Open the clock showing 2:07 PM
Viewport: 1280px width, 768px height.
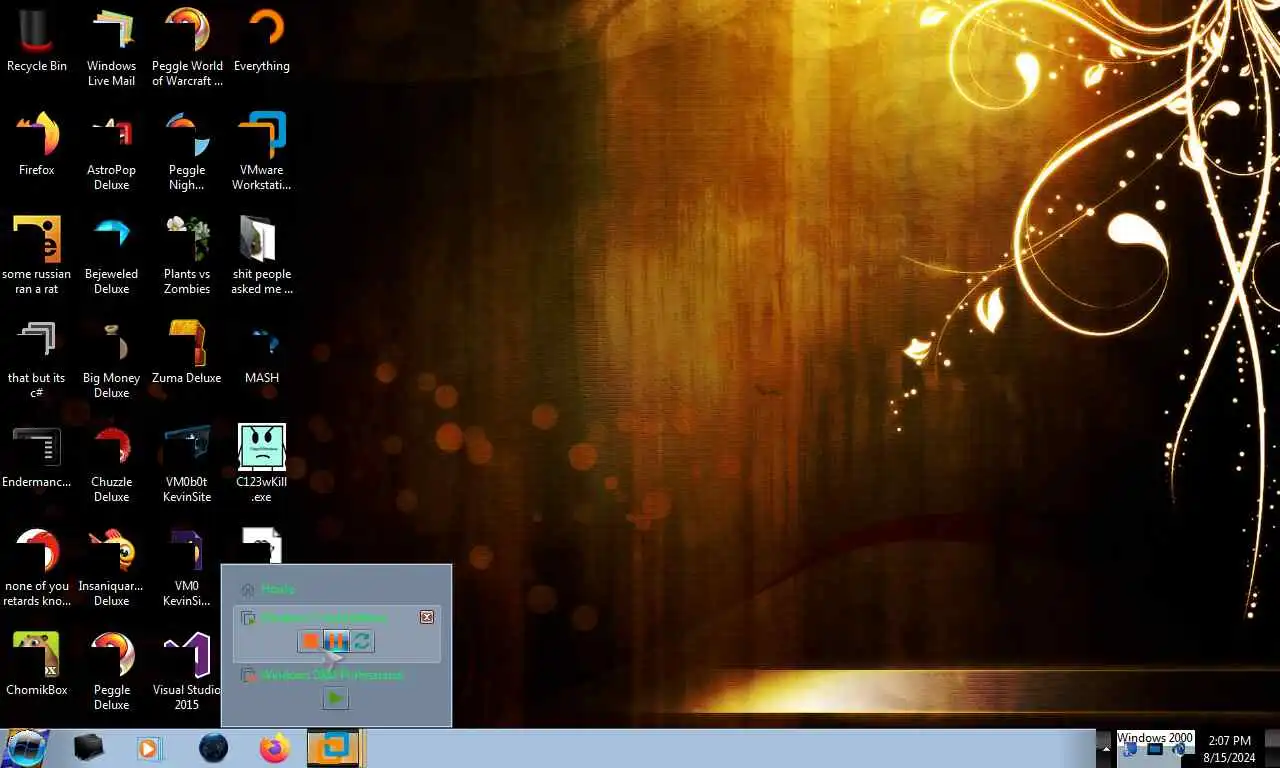coord(1229,748)
